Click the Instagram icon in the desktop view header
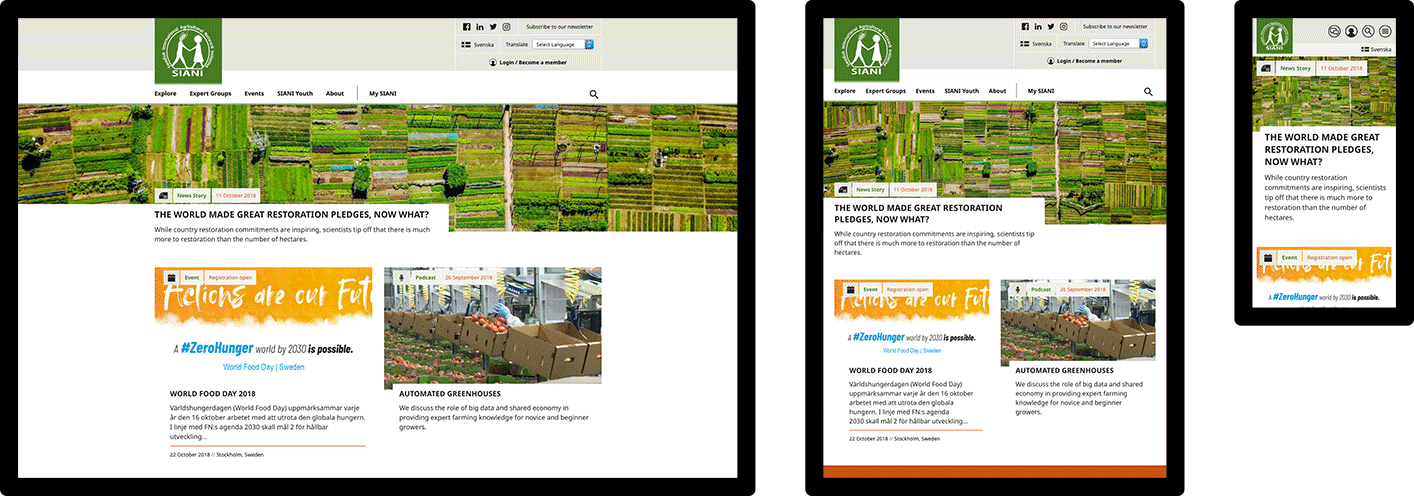The image size is (1414, 496). 506,27
